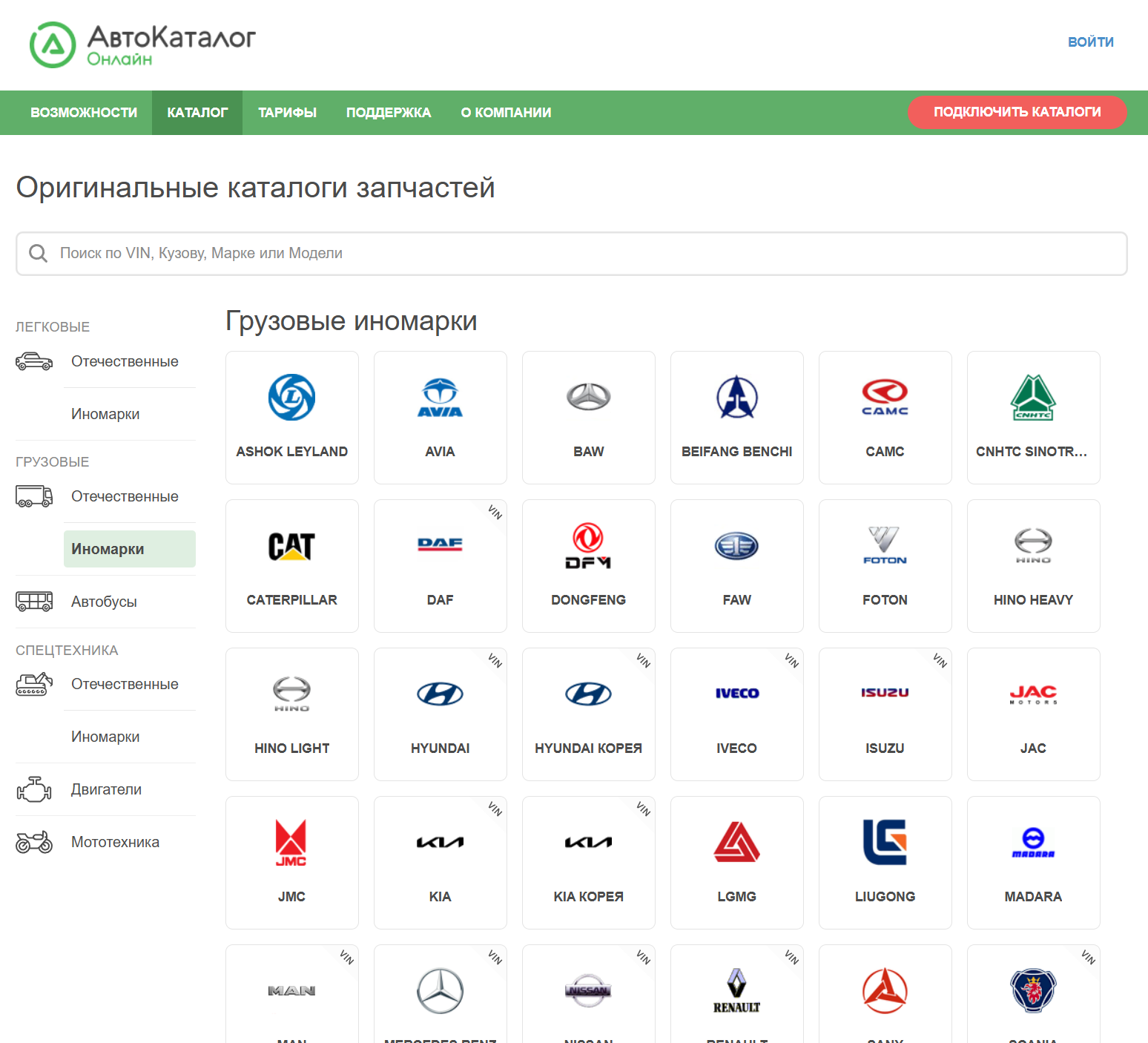
Task: Click the ВОЙТИ login link
Action: (x=1090, y=42)
